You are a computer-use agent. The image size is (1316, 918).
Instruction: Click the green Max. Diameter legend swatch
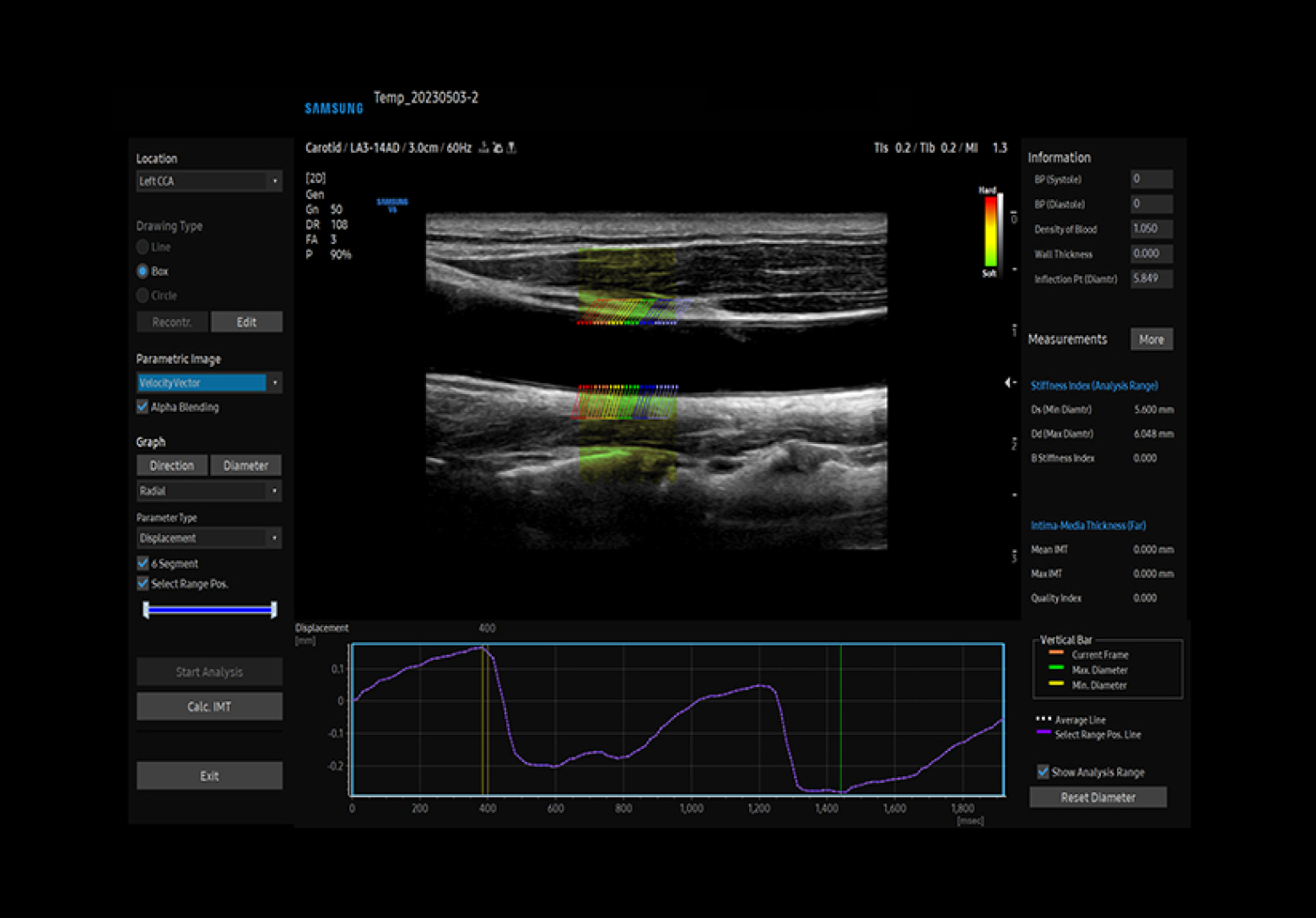point(1055,668)
